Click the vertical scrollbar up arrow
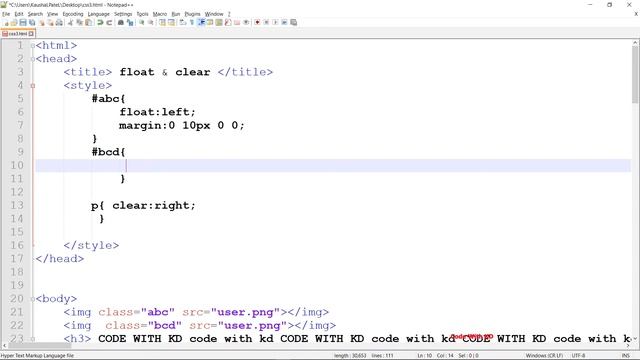 point(635,42)
